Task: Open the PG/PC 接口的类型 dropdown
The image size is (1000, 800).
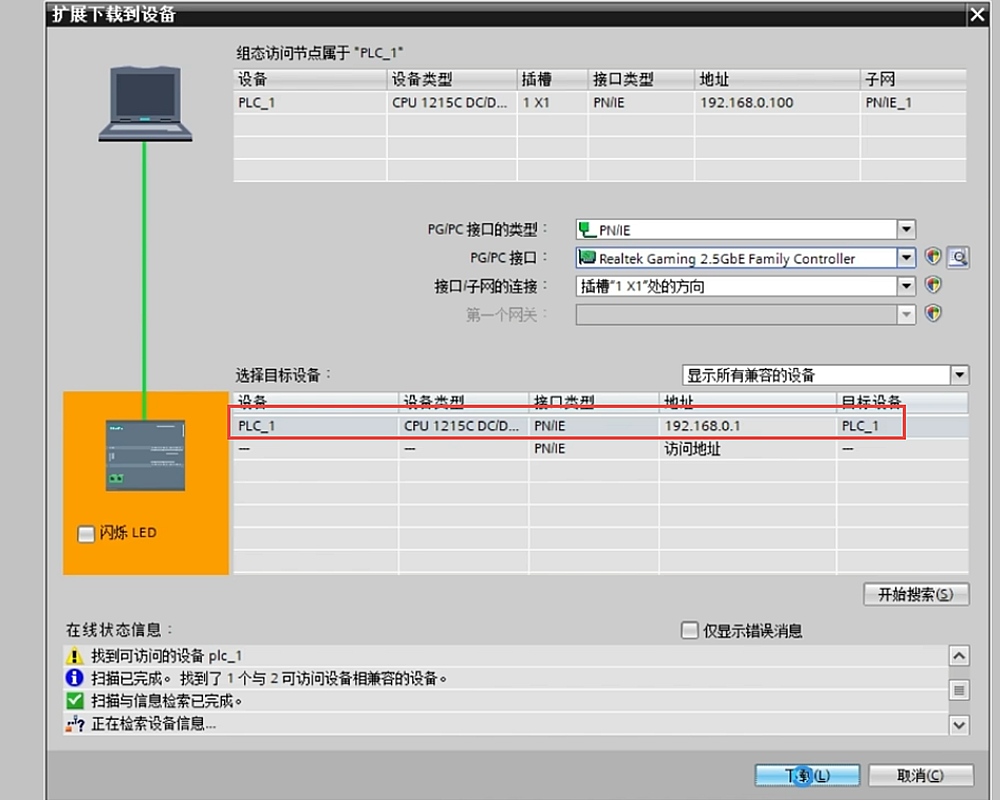Action: pos(906,230)
